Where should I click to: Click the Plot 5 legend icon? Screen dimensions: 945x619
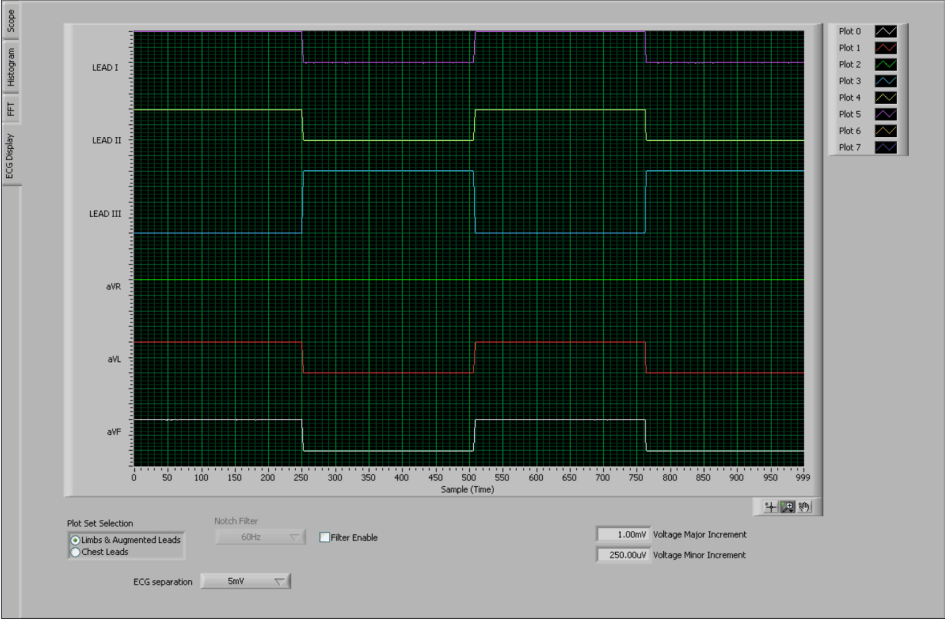(x=885, y=113)
